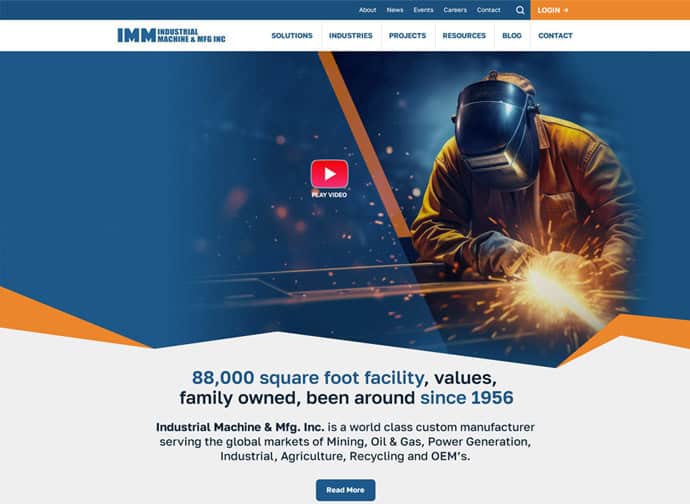Open the Industries navigation menu
Screen dimensions: 690x504
click(x=350, y=36)
